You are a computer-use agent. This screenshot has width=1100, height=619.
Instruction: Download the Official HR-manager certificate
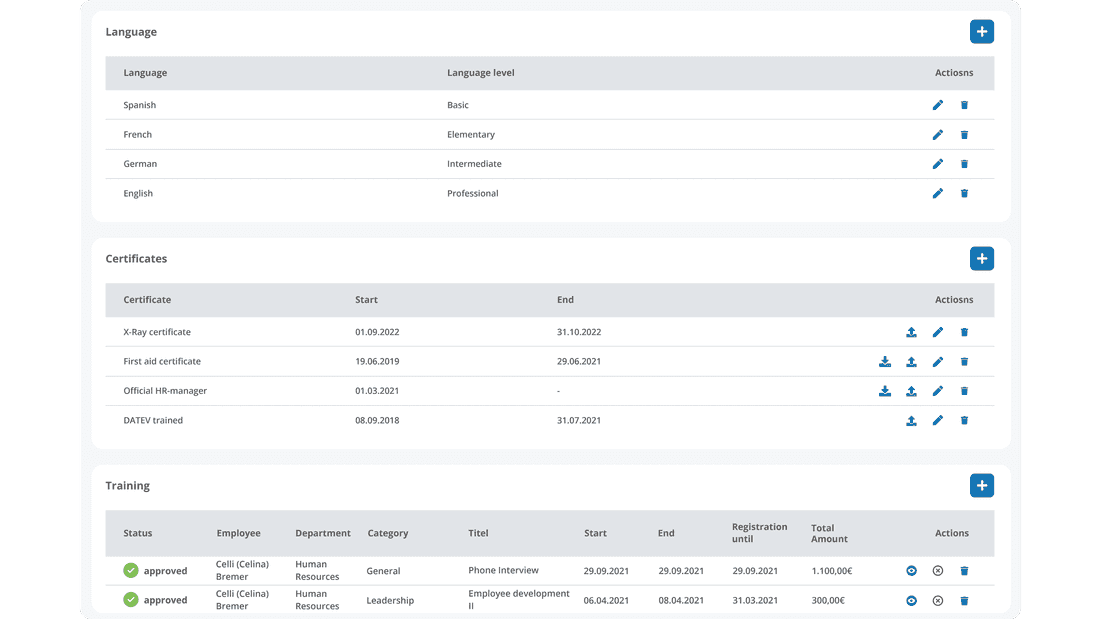(885, 390)
